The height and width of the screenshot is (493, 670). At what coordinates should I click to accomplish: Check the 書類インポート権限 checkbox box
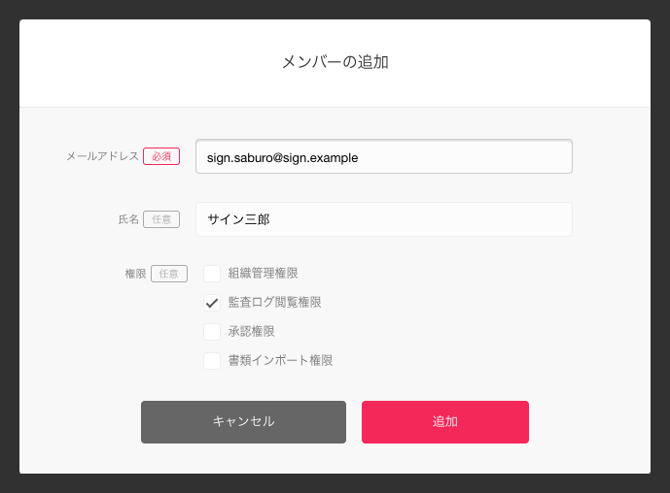(x=212, y=361)
